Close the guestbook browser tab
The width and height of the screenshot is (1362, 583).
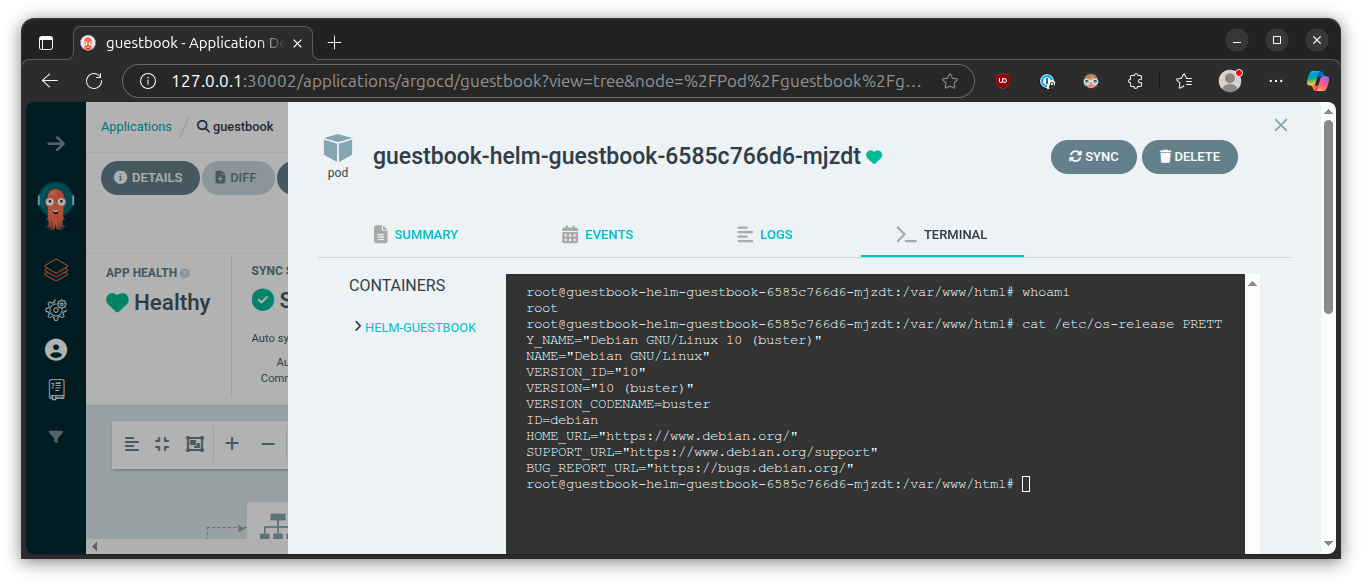tap(299, 43)
